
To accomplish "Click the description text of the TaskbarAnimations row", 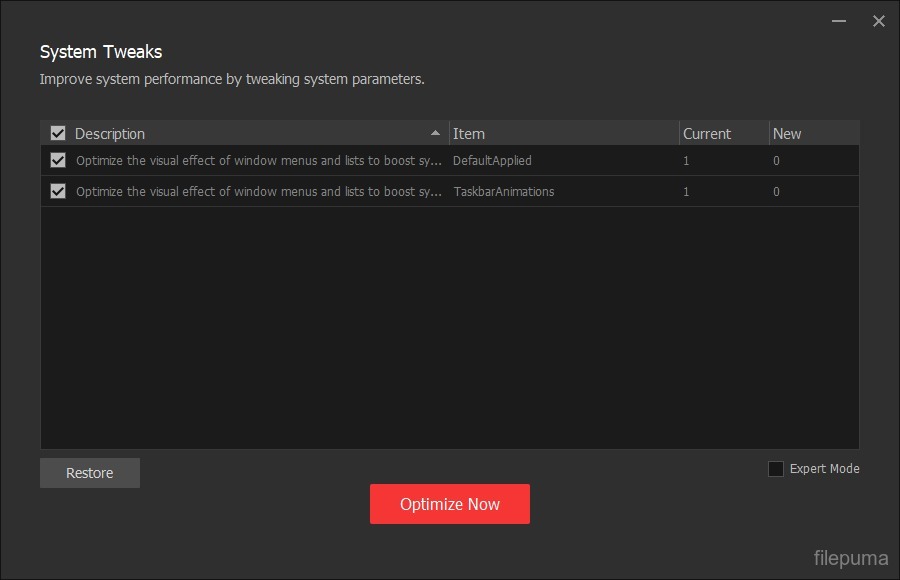I will coord(259,192).
